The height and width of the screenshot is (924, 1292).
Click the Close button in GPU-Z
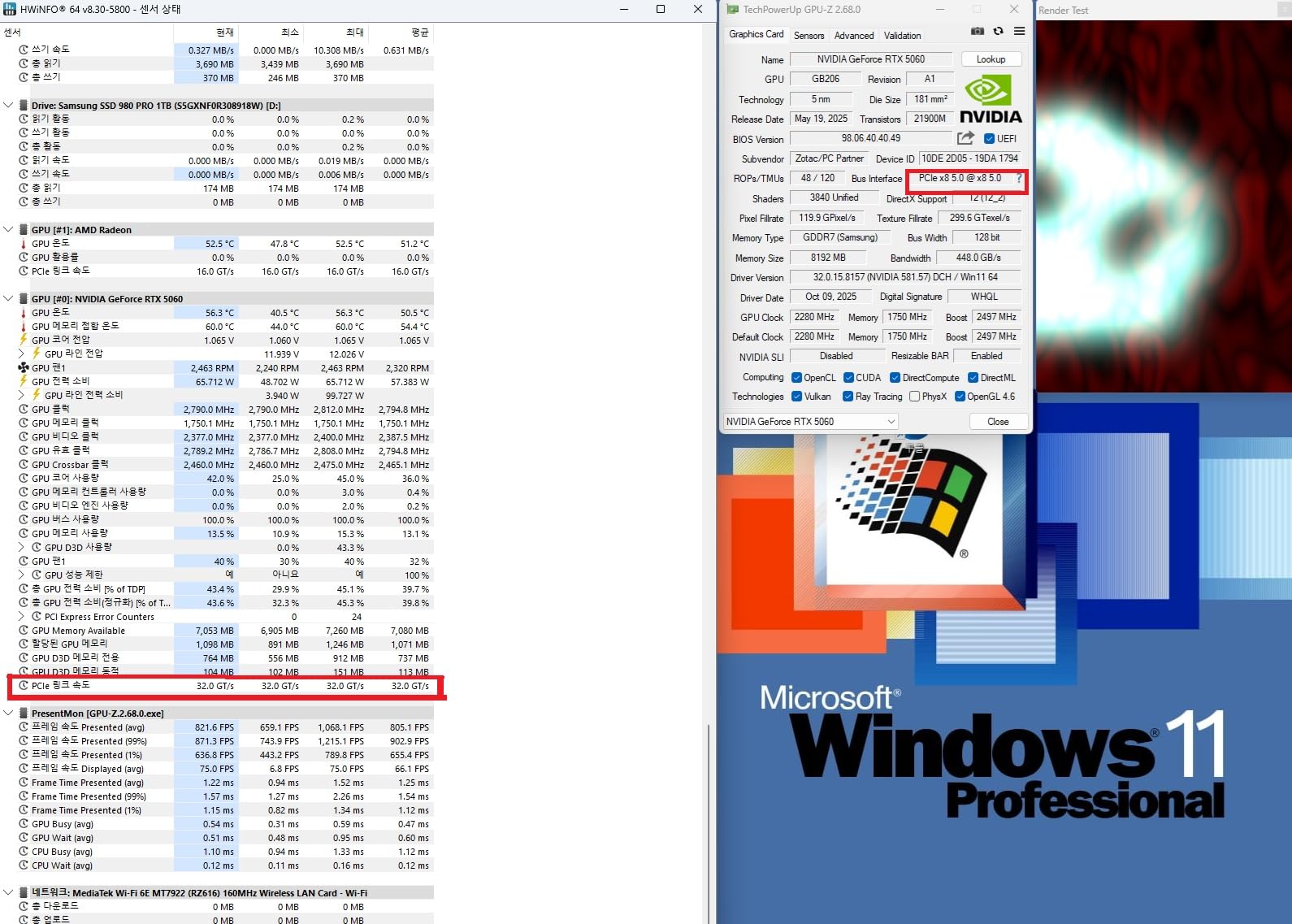click(998, 422)
